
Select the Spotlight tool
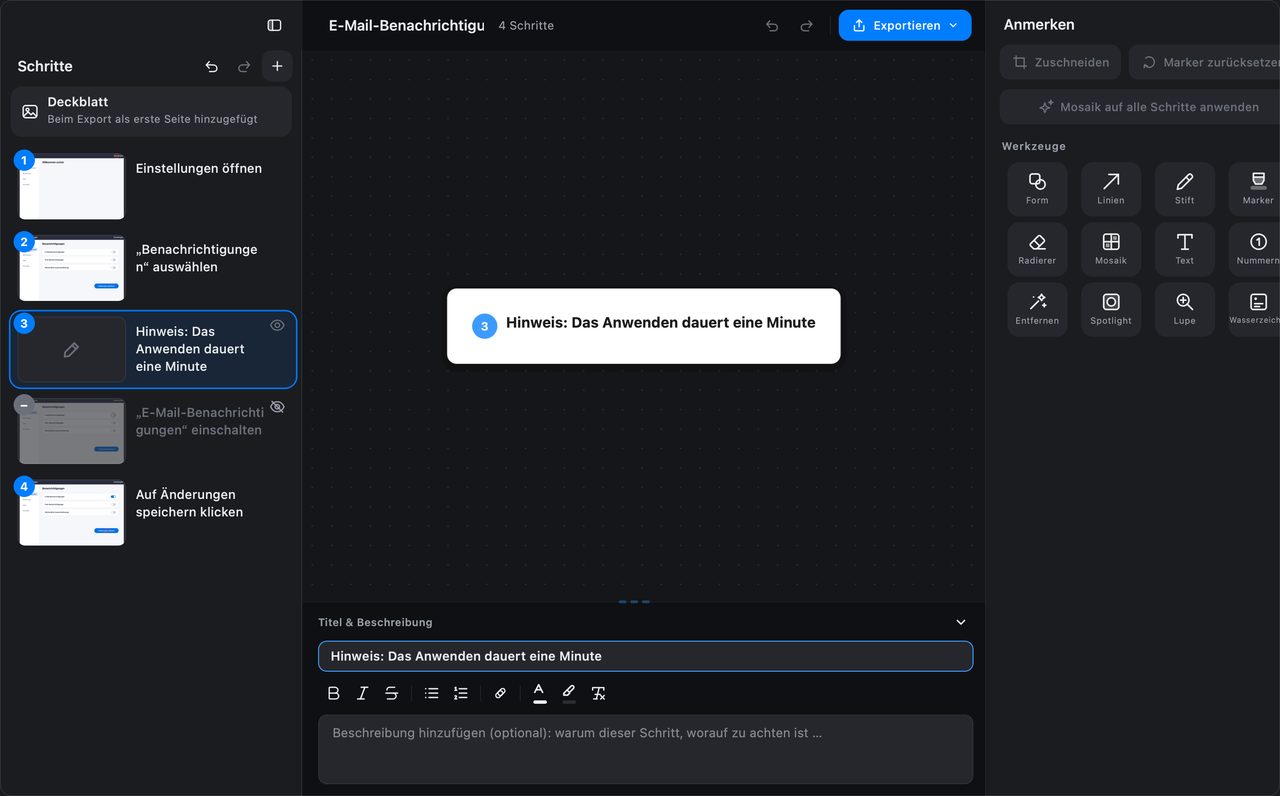tap(1111, 309)
